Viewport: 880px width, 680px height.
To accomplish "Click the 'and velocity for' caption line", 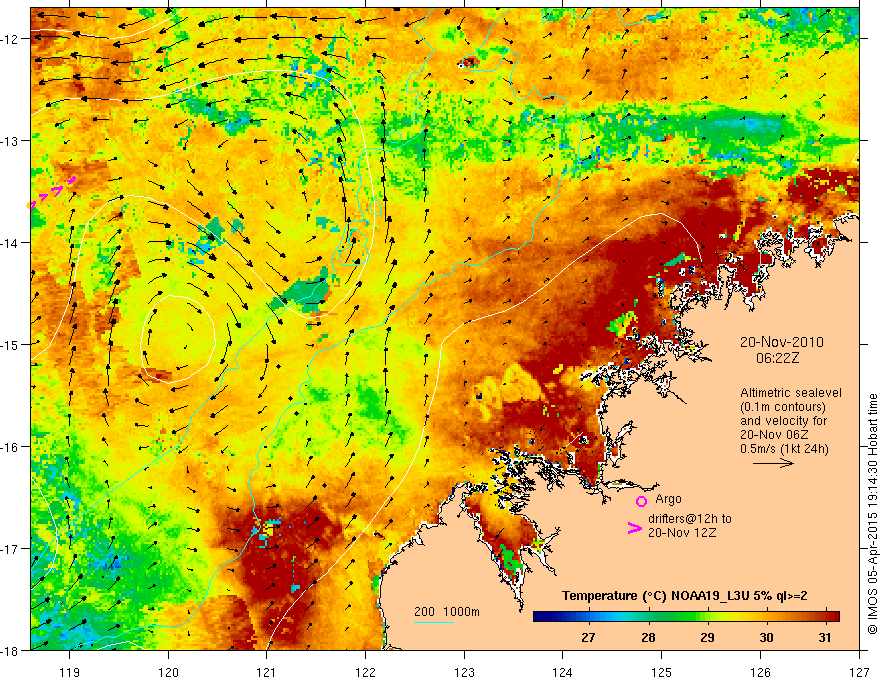I will point(783,421).
